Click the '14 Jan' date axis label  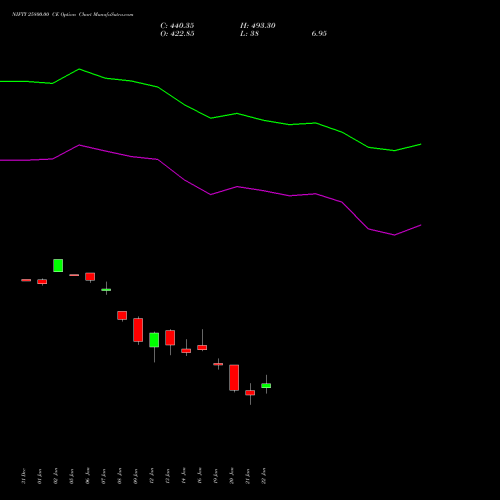183,476
